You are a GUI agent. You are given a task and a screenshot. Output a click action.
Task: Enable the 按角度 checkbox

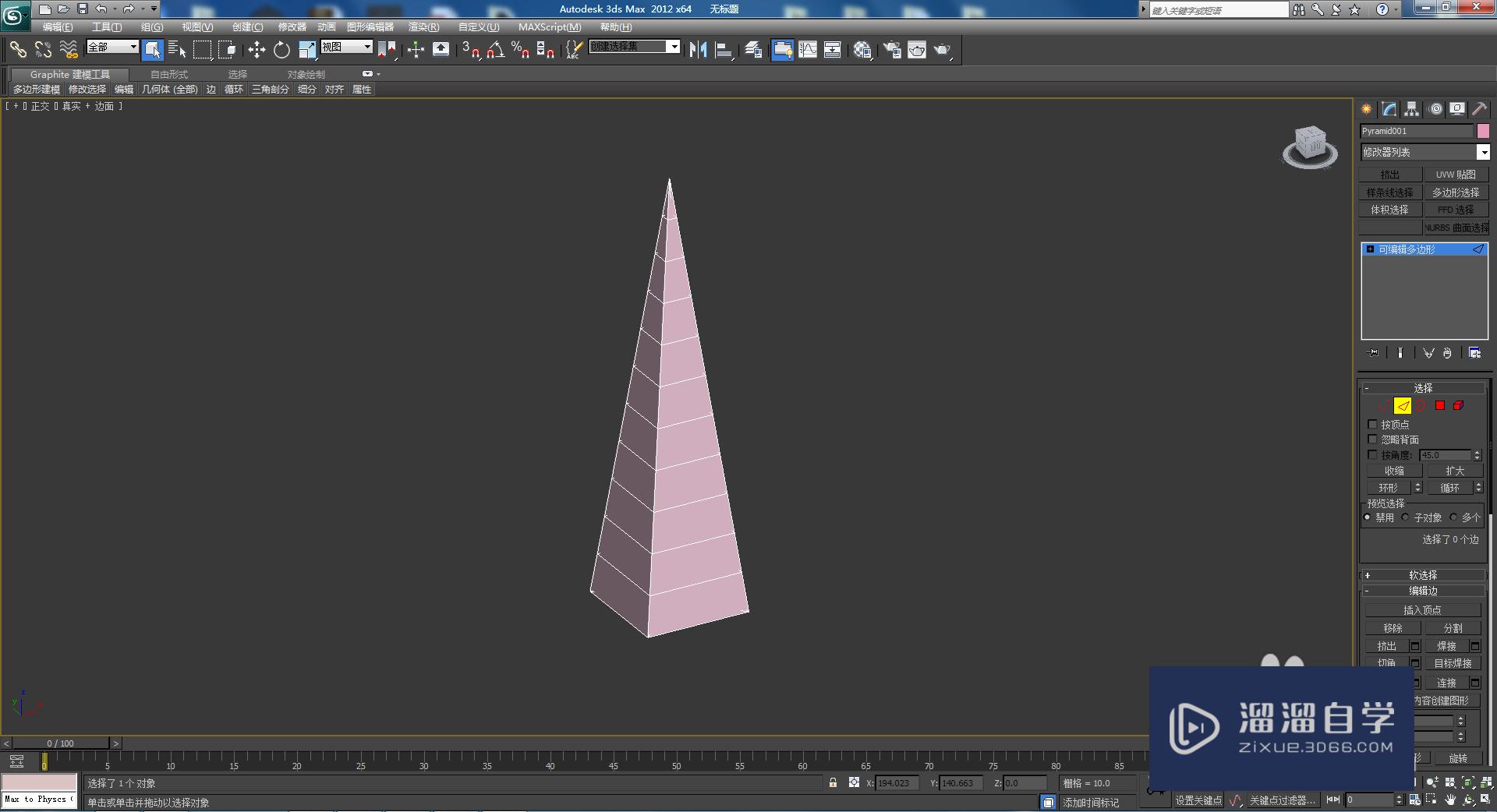click(x=1372, y=454)
